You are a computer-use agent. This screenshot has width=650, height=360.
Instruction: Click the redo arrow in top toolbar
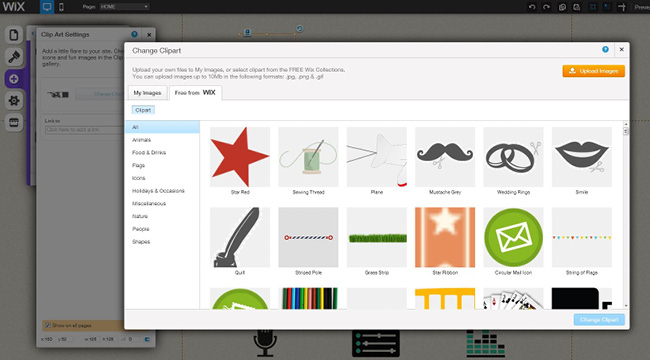click(546, 7)
